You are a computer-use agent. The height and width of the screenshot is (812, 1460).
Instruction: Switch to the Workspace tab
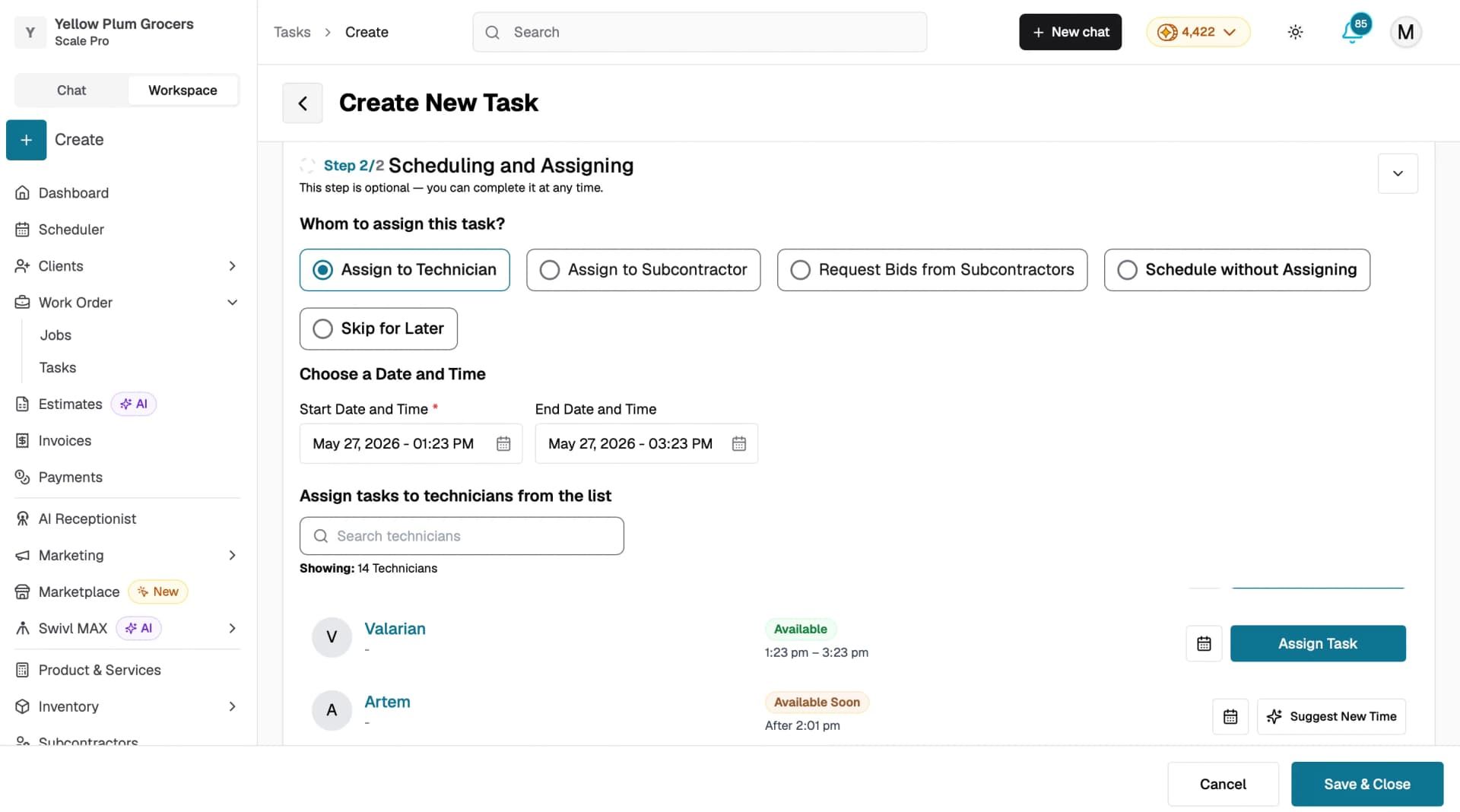coord(182,90)
